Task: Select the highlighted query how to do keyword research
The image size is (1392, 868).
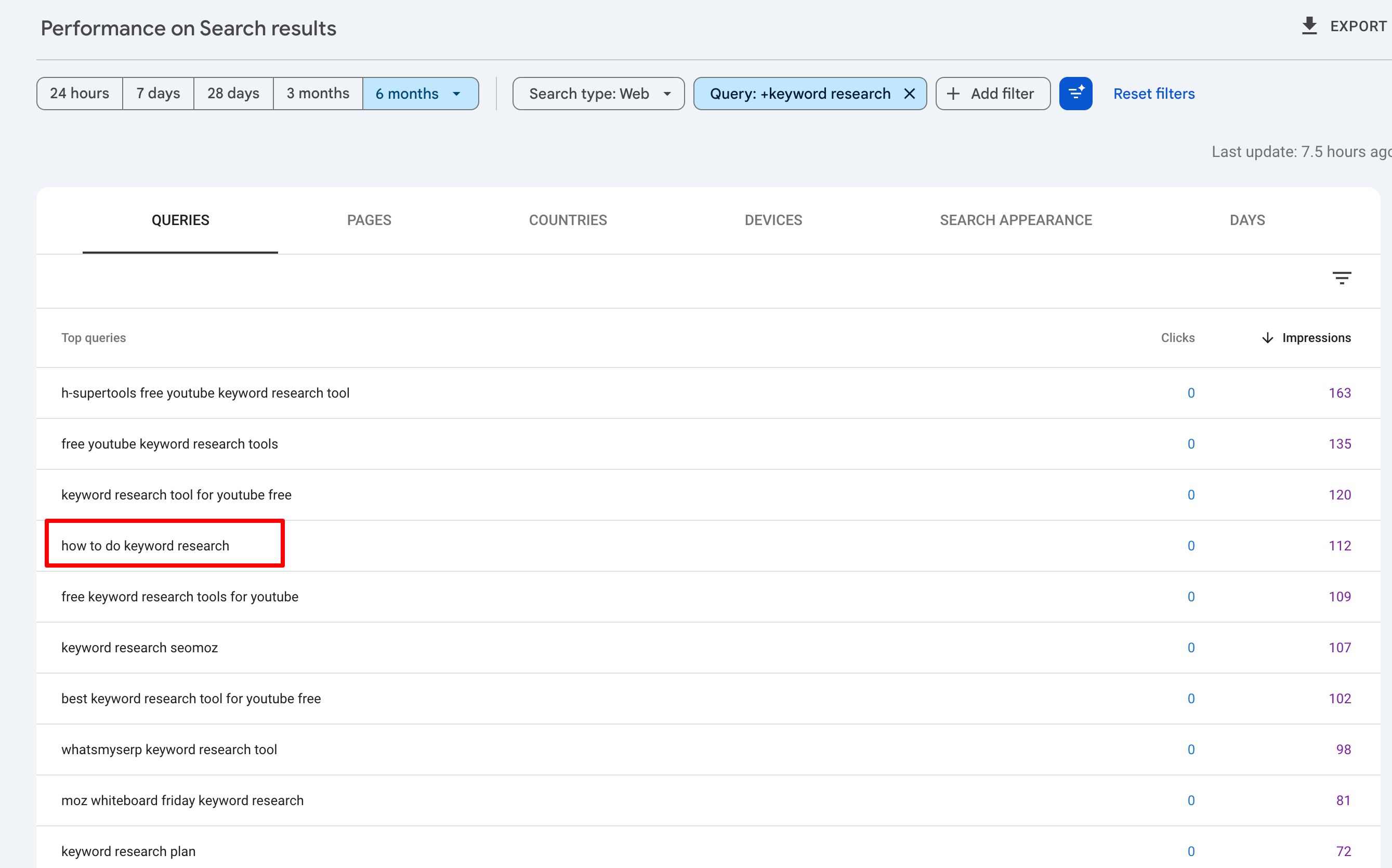Action: click(145, 545)
